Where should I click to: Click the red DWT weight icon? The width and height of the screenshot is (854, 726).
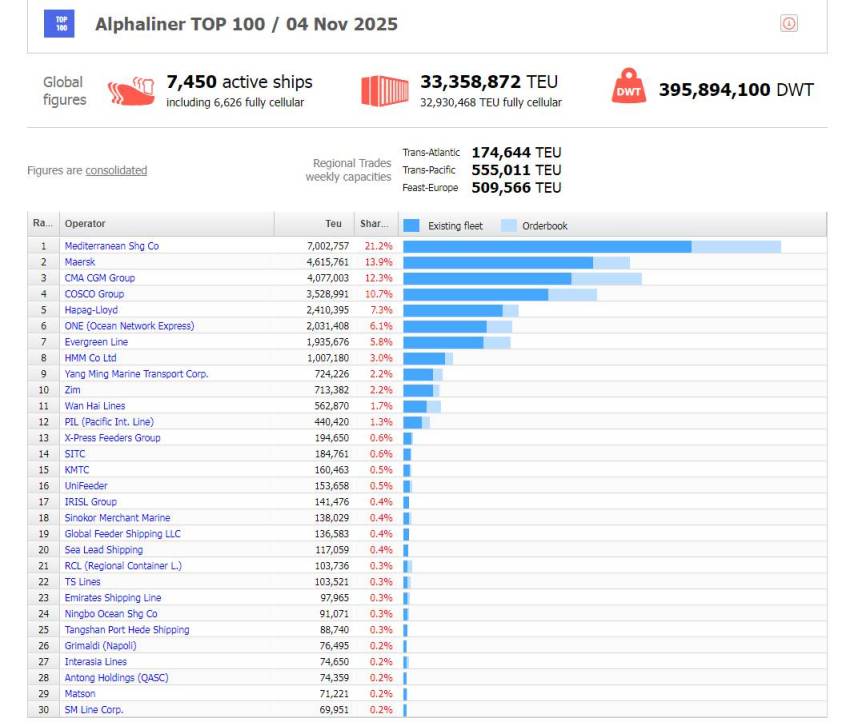click(x=629, y=88)
